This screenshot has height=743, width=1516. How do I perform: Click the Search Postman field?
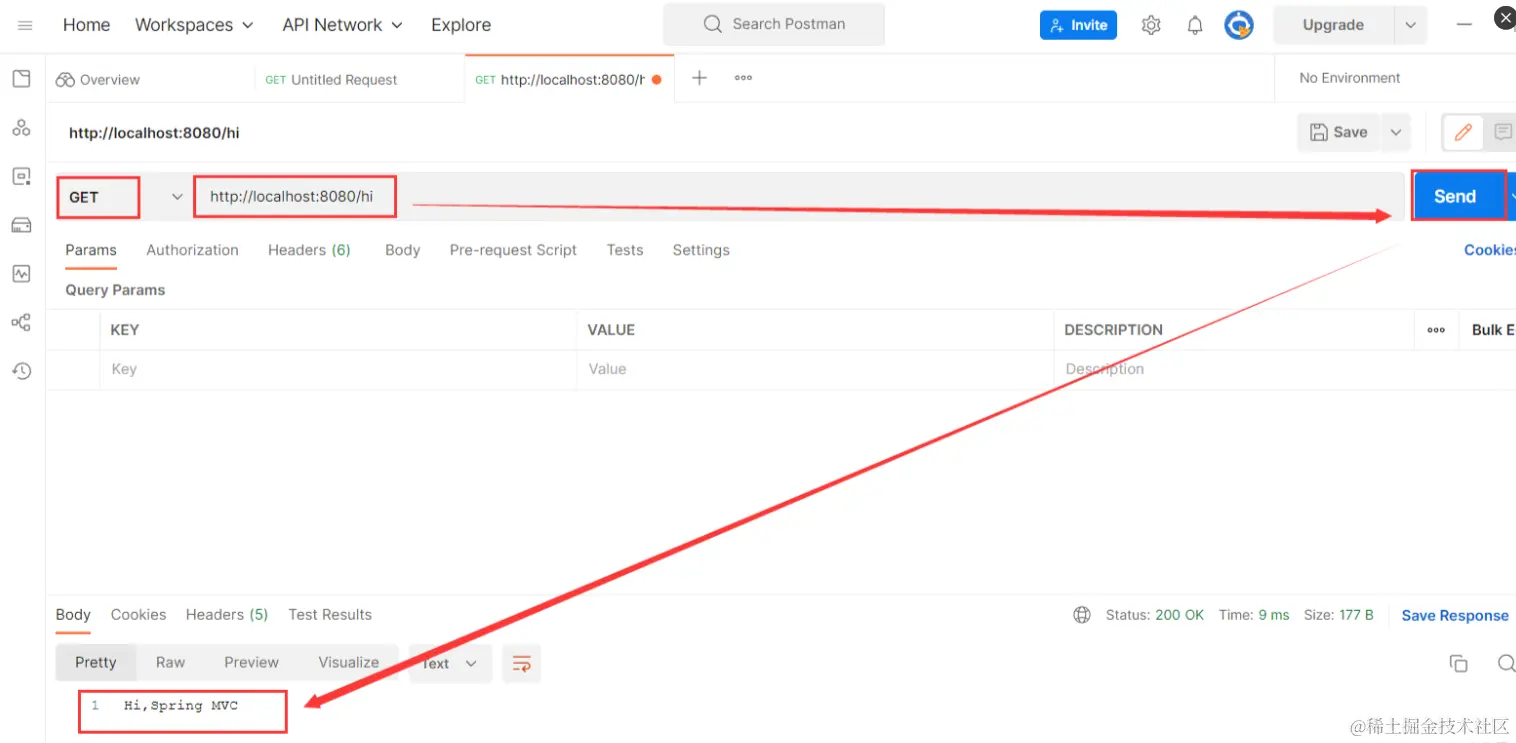(774, 24)
